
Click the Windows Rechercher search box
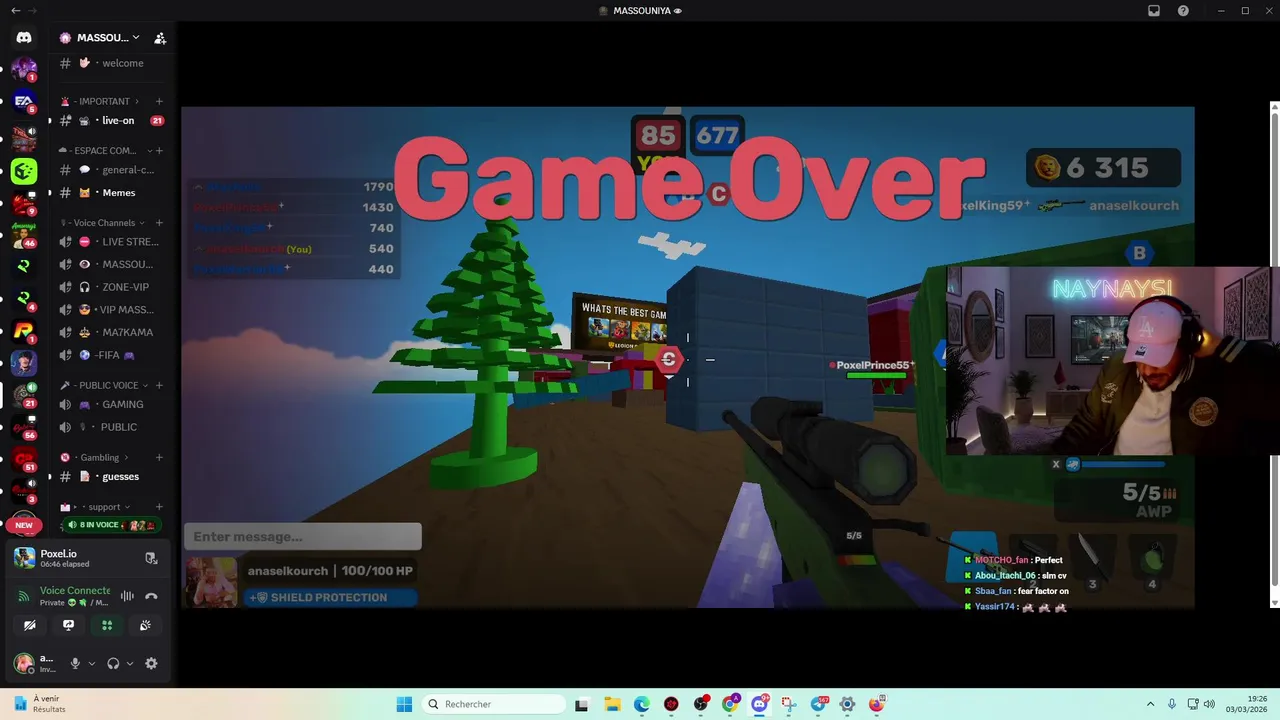[x=494, y=704]
